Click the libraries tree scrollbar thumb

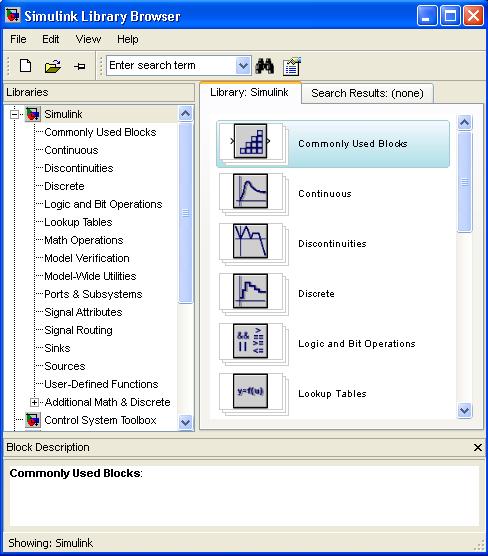tap(185, 213)
